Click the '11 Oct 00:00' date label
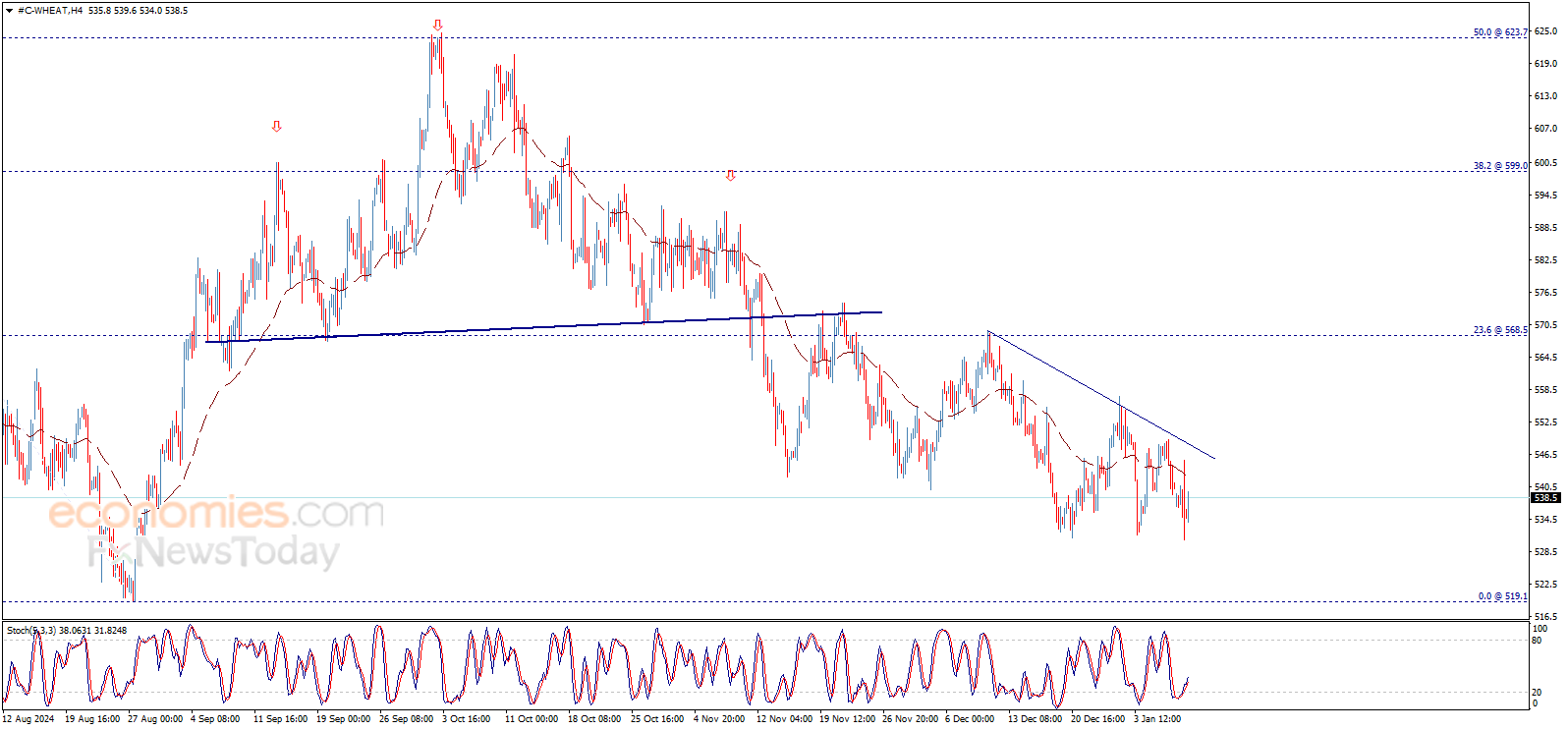Image resolution: width=1568 pixels, height=730 pixels. [532, 719]
